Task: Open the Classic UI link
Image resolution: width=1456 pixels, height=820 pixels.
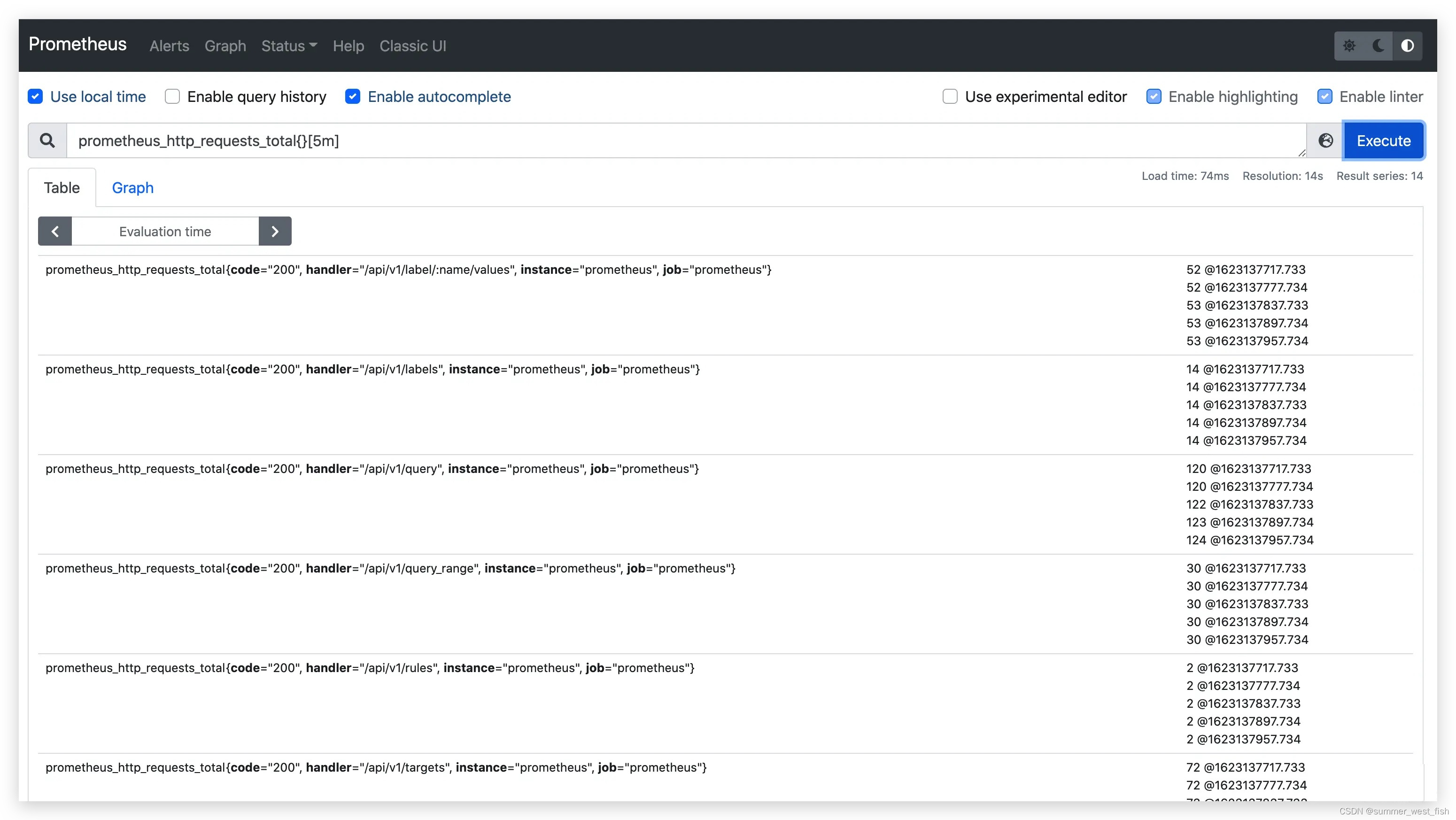Action: coord(412,46)
